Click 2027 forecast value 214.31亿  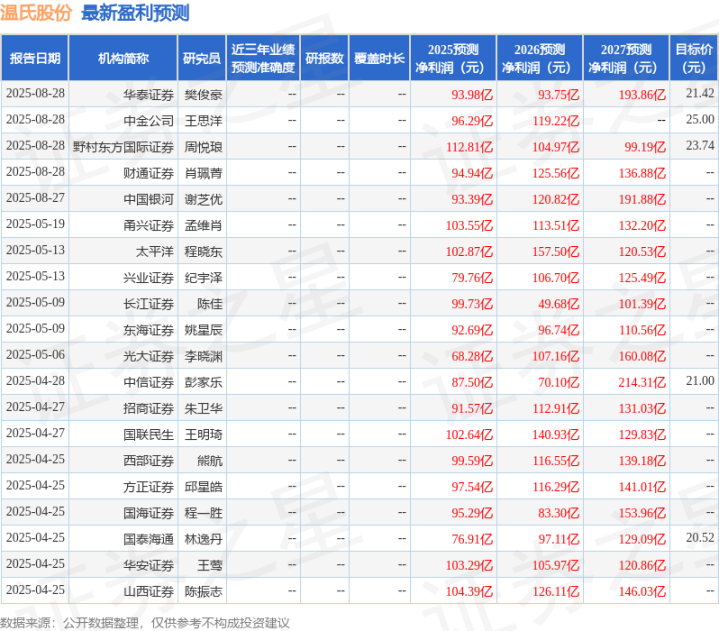(x=642, y=382)
